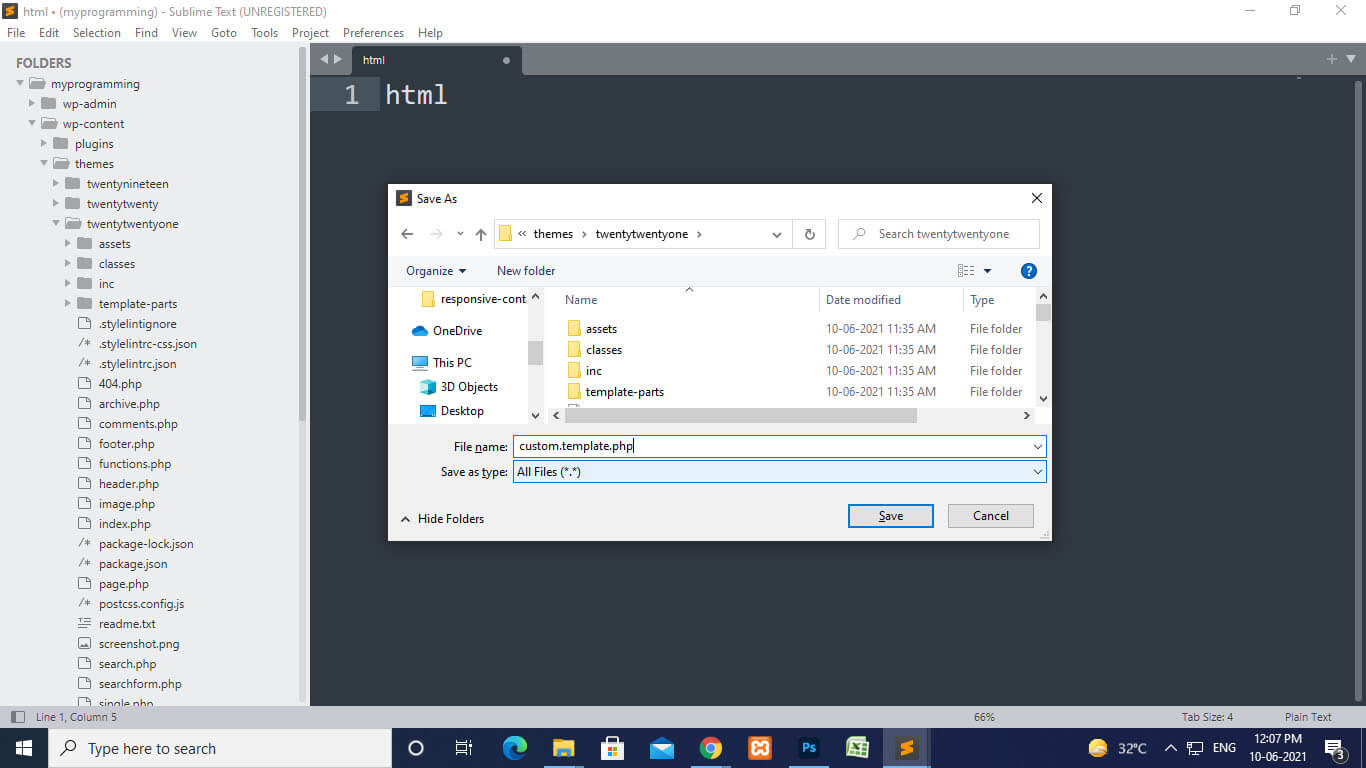Viewport: 1366px width, 768px height.
Task: Toggle the side bar icon in status bar
Action: pyautogui.click(x=17, y=717)
